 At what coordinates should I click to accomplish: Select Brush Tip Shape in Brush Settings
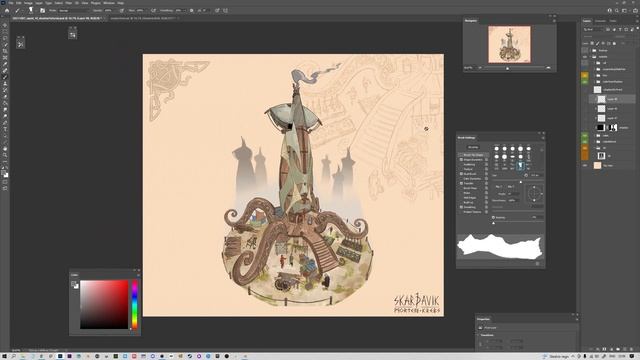(473, 155)
